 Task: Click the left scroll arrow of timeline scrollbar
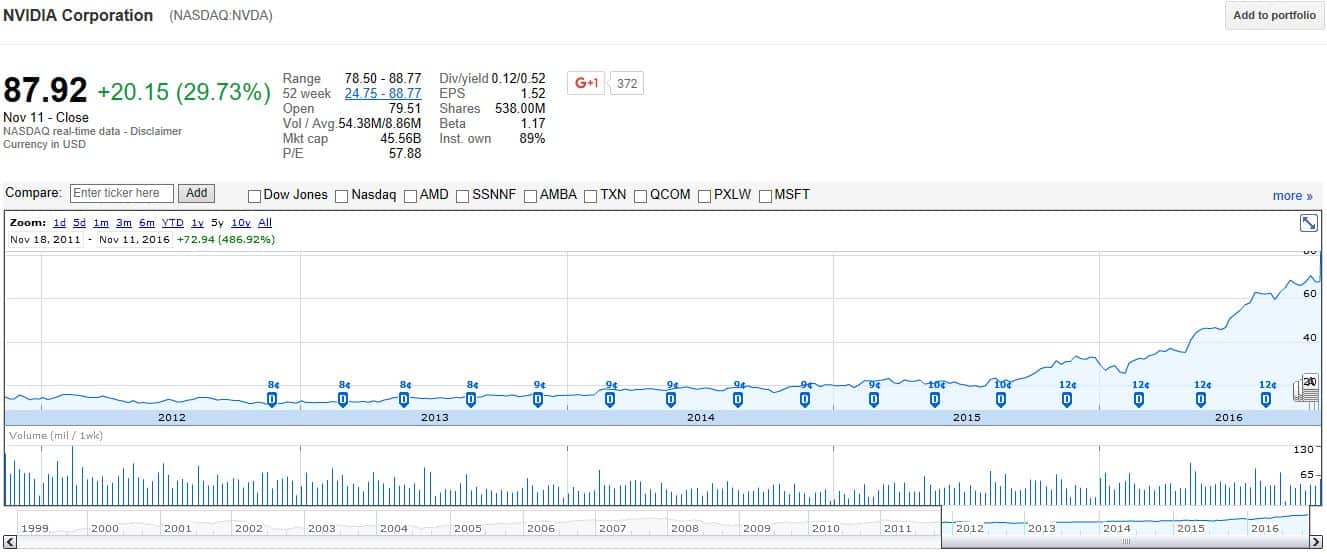click(9, 542)
